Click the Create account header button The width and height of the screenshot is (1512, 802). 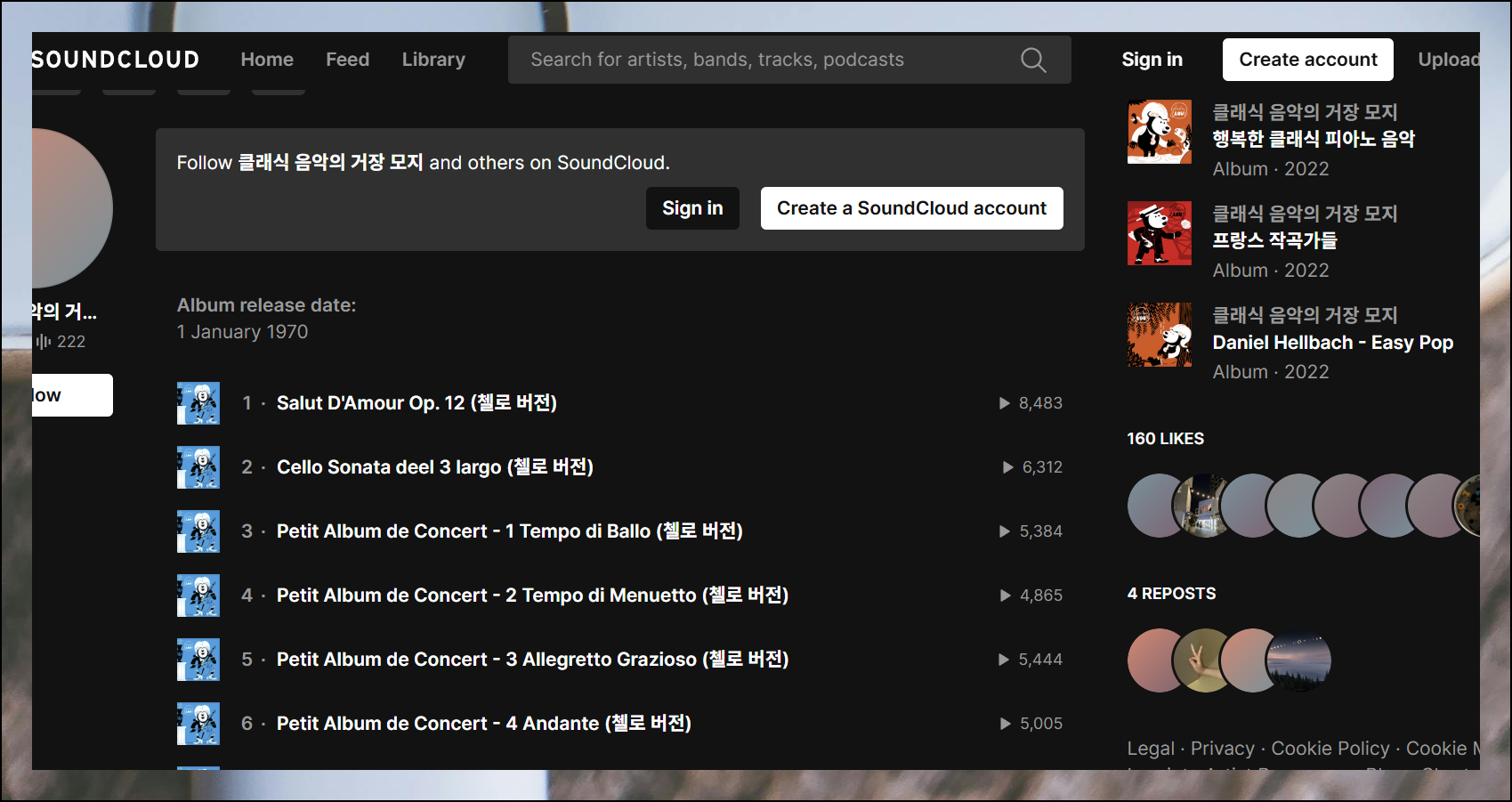(x=1307, y=60)
